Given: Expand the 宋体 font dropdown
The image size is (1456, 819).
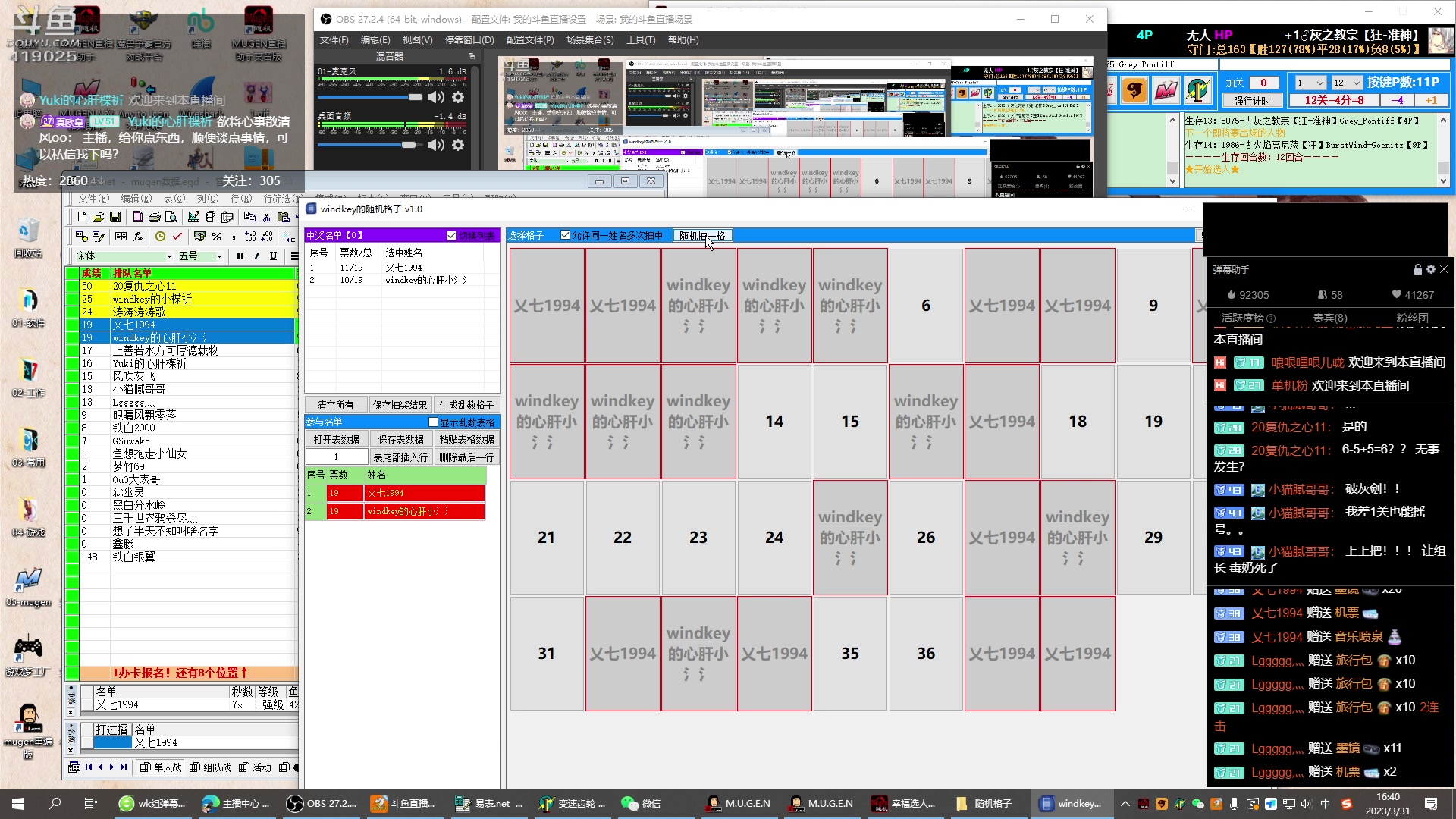Looking at the screenshot, I should tap(169, 256).
